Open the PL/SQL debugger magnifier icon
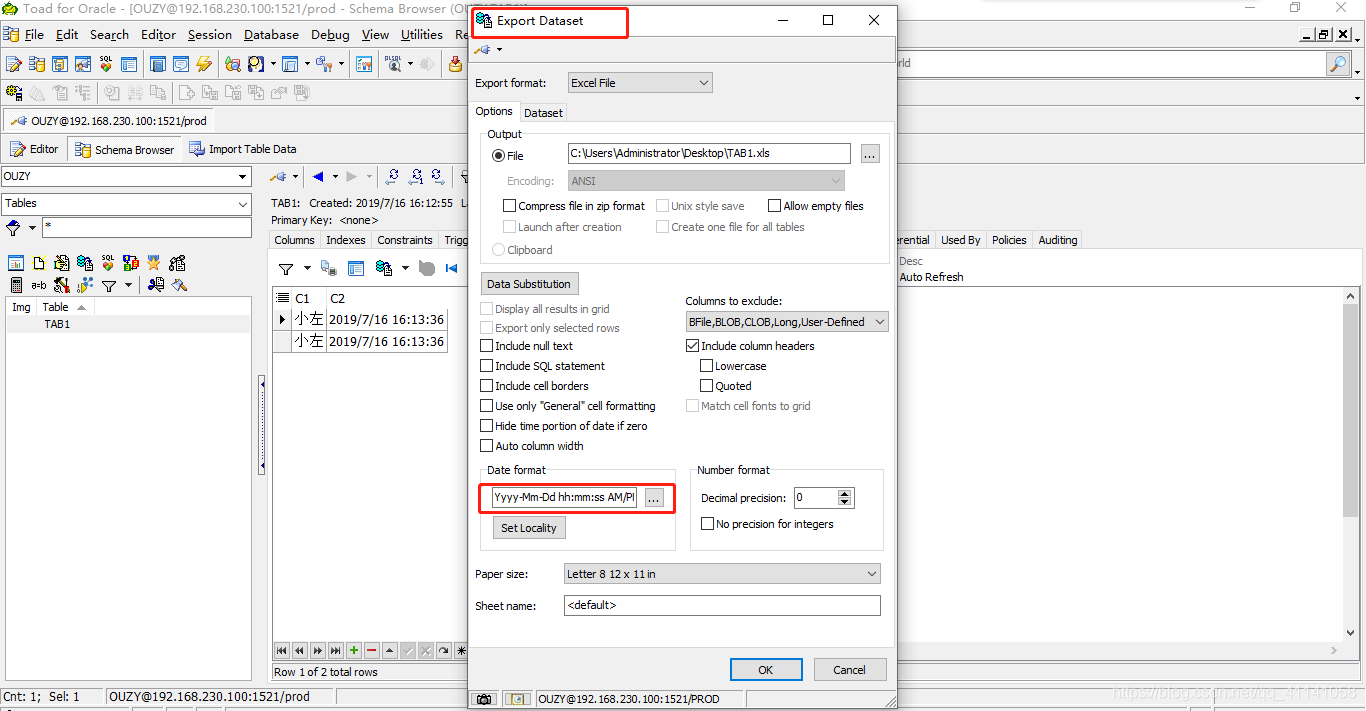1366x711 pixels. point(393,64)
